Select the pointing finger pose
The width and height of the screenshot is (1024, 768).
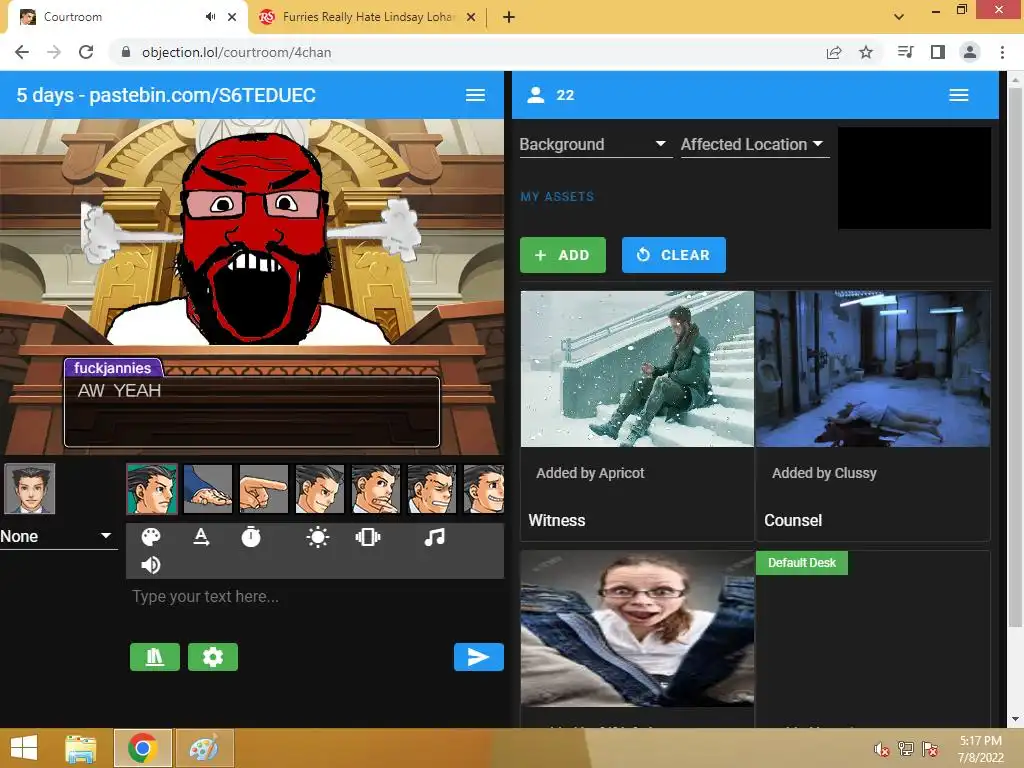pyautogui.click(x=264, y=489)
